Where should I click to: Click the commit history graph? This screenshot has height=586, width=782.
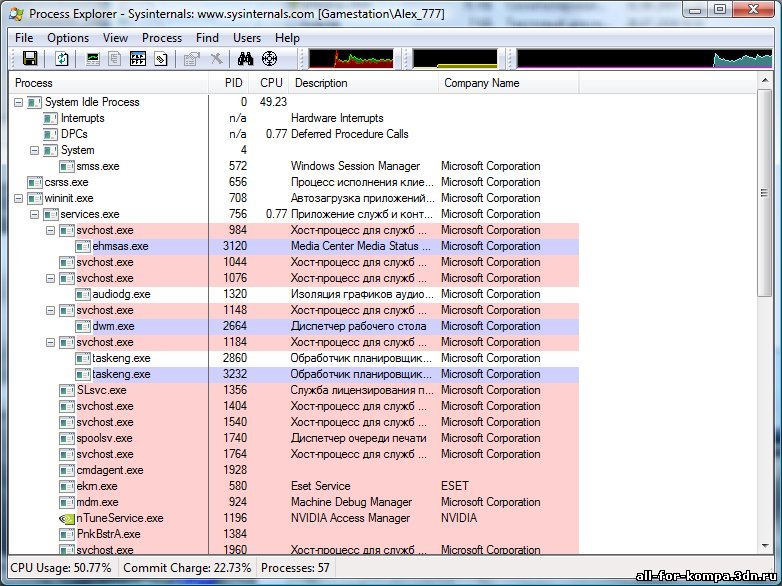455,58
